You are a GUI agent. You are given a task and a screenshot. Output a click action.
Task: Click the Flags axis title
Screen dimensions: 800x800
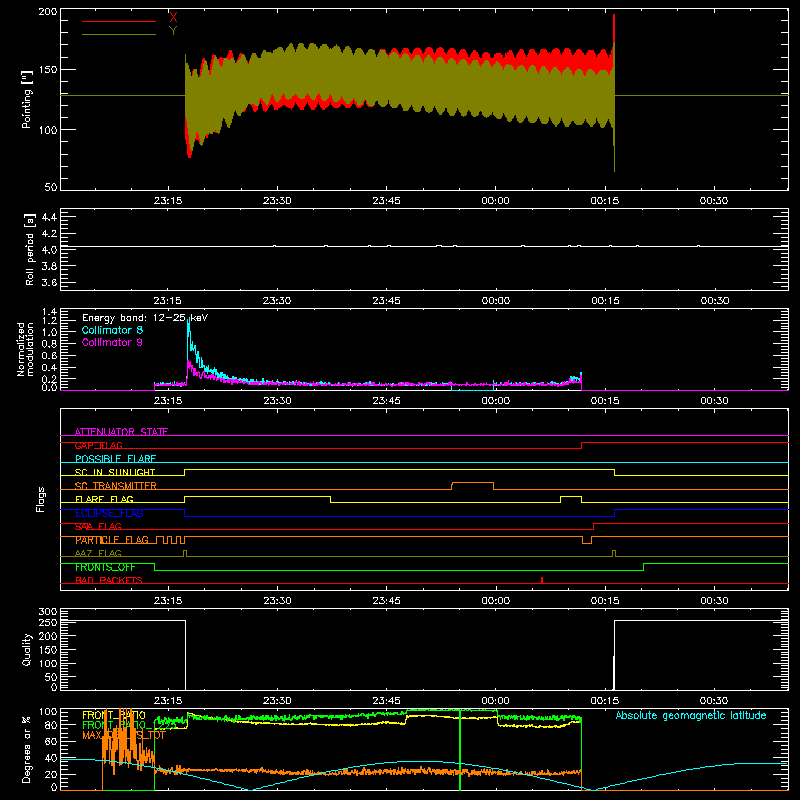pyautogui.click(x=40, y=499)
